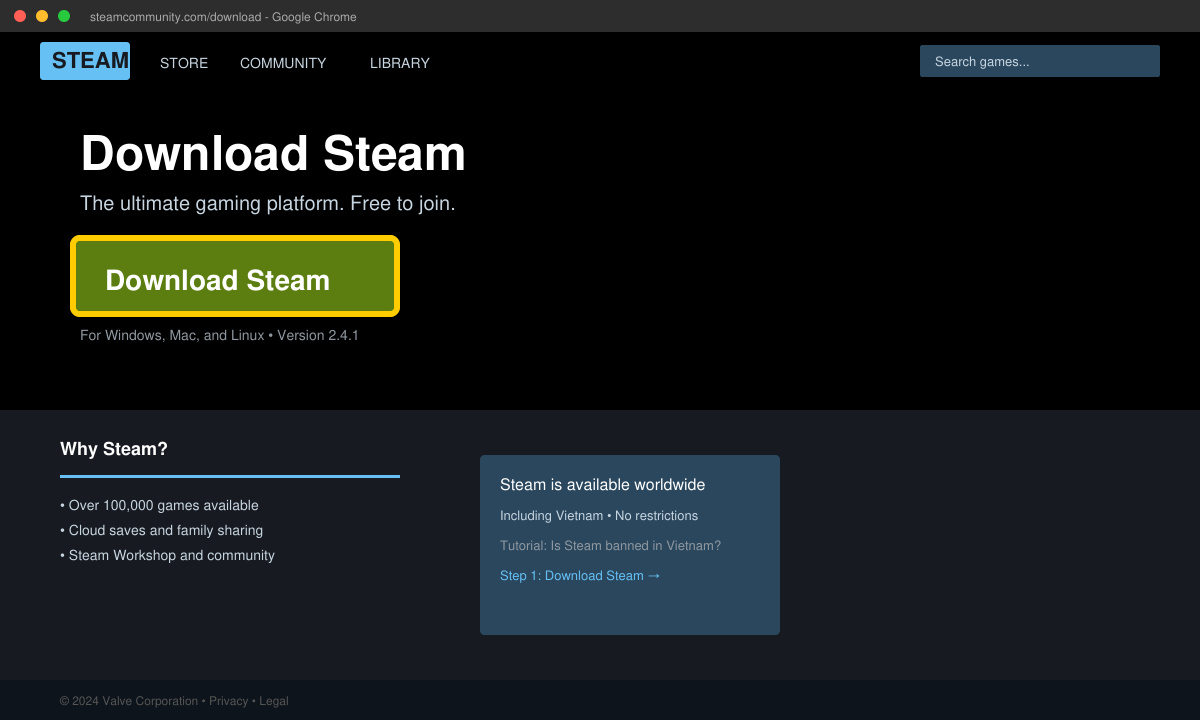
Task: Minimize the window with the yellow button
Action: (42, 16)
